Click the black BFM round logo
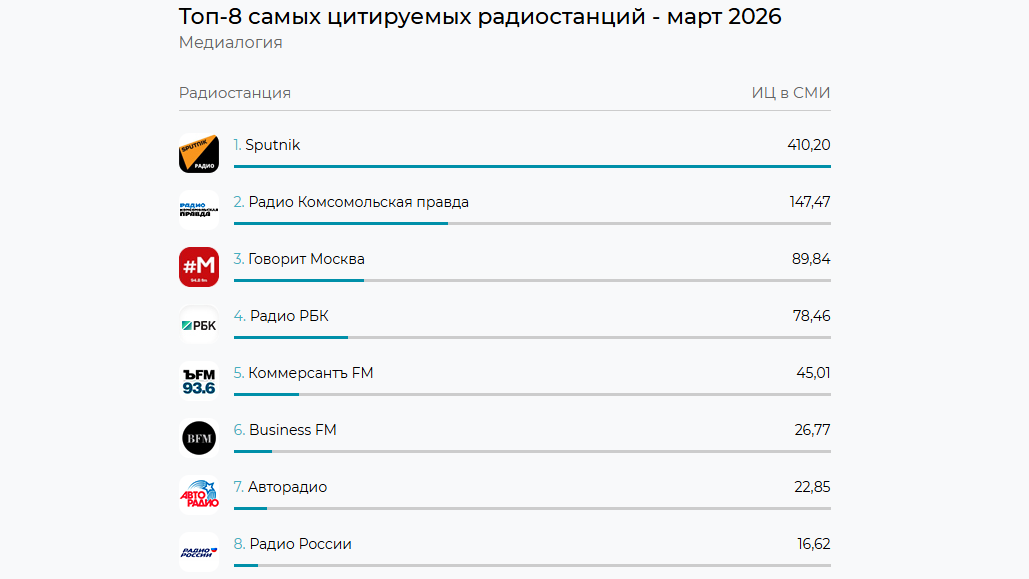Image resolution: width=1029 pixels, height=579 pixels. [198, 438]
